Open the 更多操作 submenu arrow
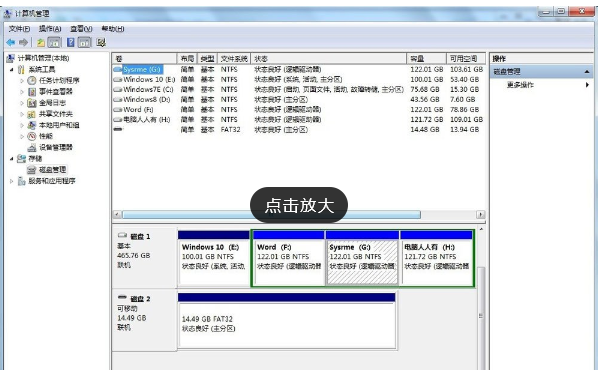 [587, 85]
